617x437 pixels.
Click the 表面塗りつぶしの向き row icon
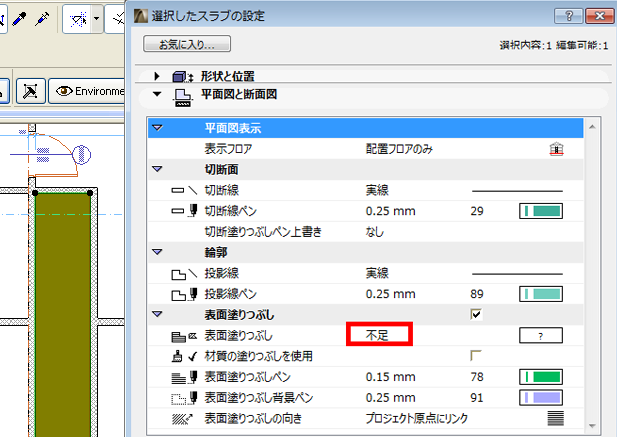tap(183, 419)
